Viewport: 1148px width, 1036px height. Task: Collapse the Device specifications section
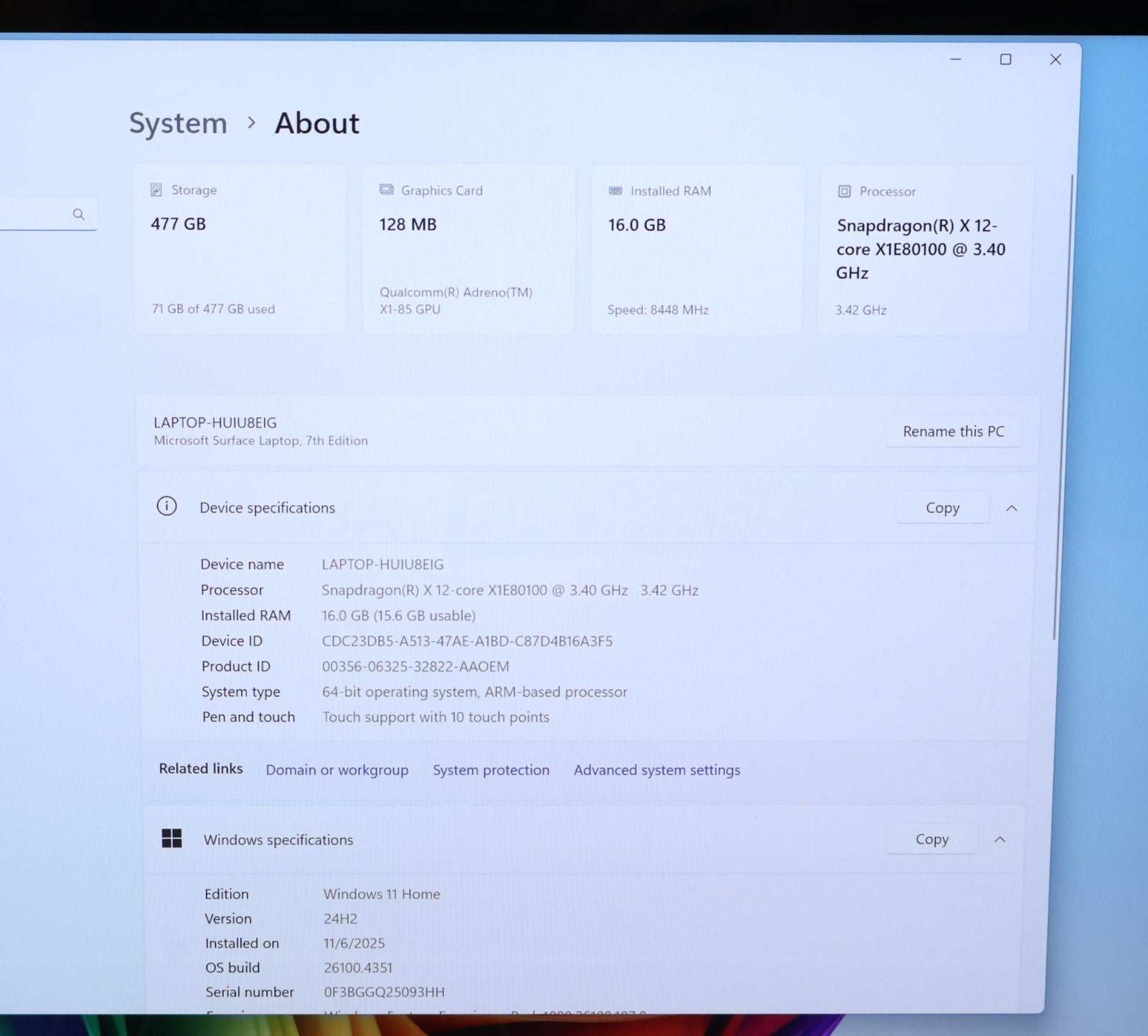click(x=1012, y=508)
